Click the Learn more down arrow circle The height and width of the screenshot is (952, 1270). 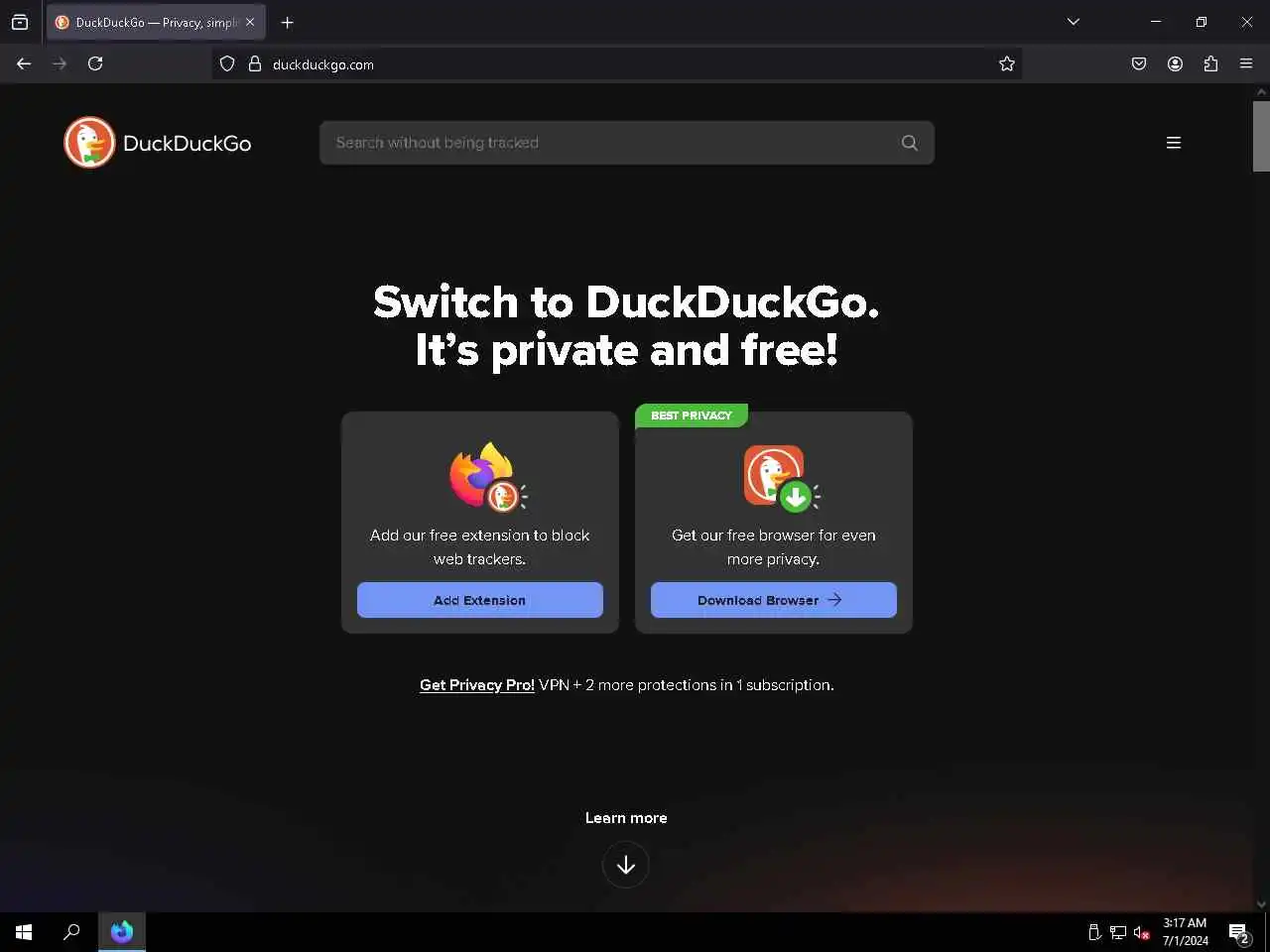(626, 865)
